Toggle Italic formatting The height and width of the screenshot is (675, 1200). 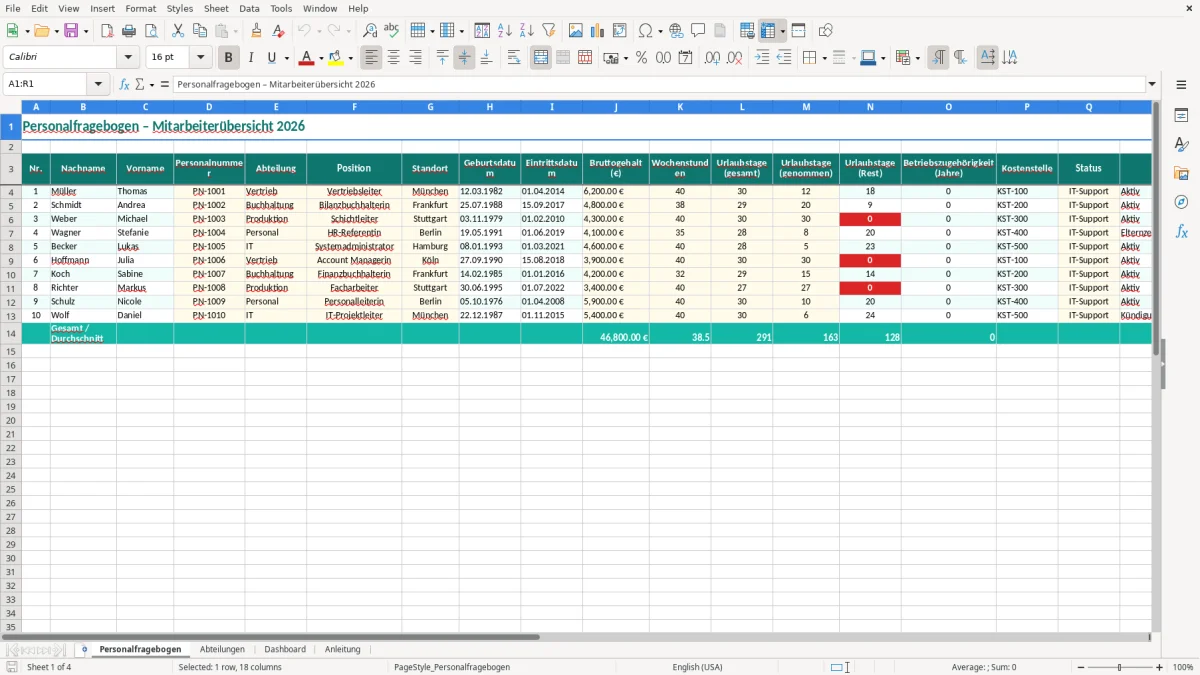coord(251,58)
